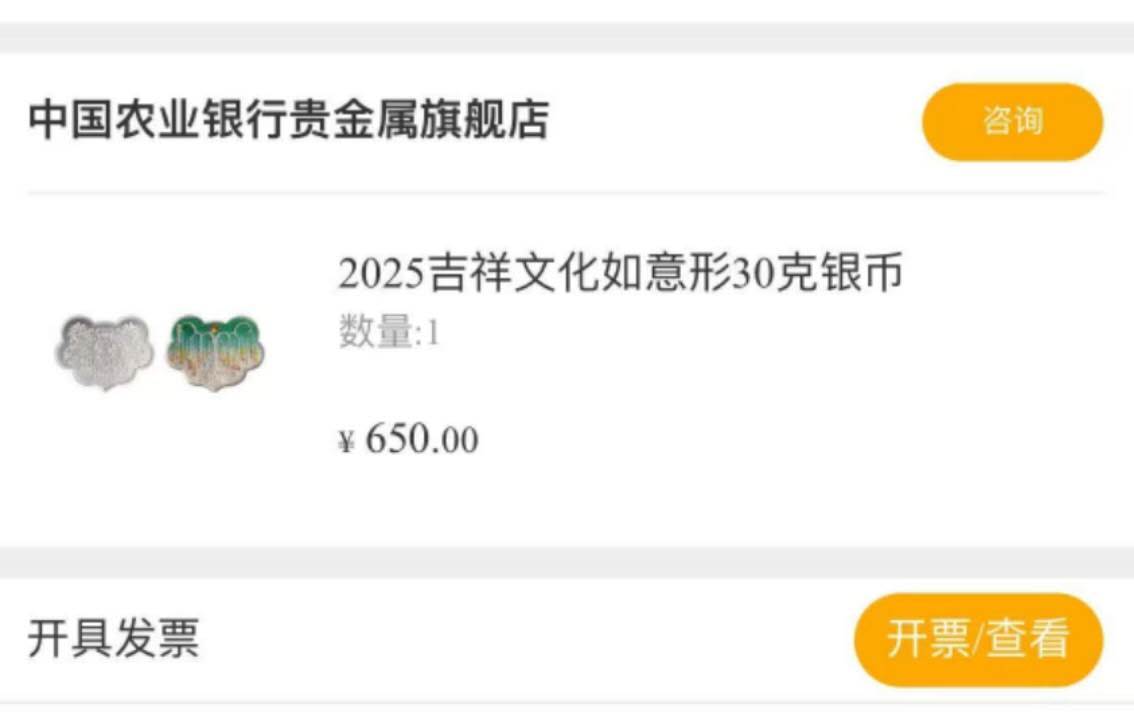
Task: Click the 2025 year in the product title
Action: pyautogui.click(x=381, y=274)
